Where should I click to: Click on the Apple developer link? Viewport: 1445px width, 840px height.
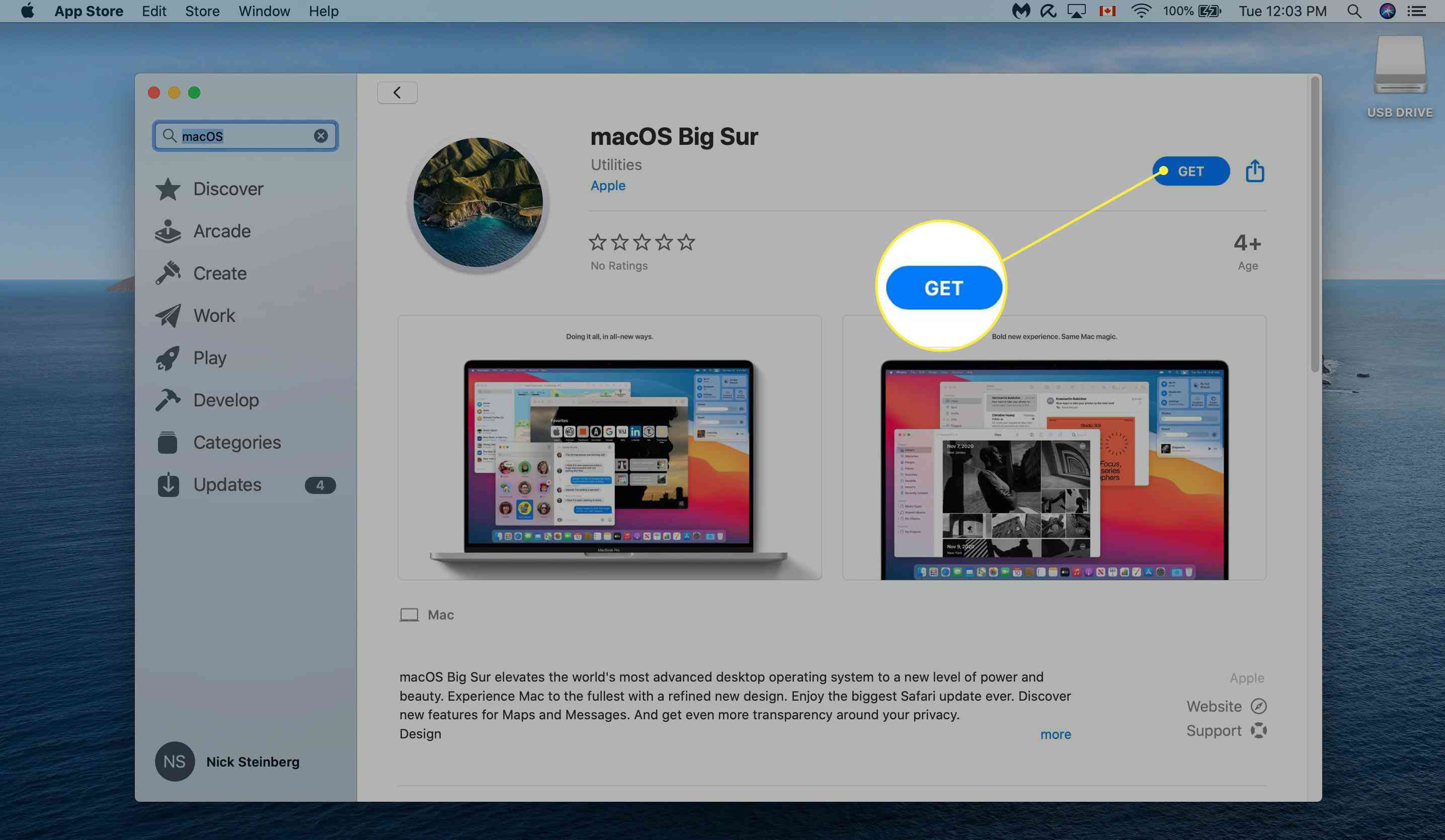608,186
